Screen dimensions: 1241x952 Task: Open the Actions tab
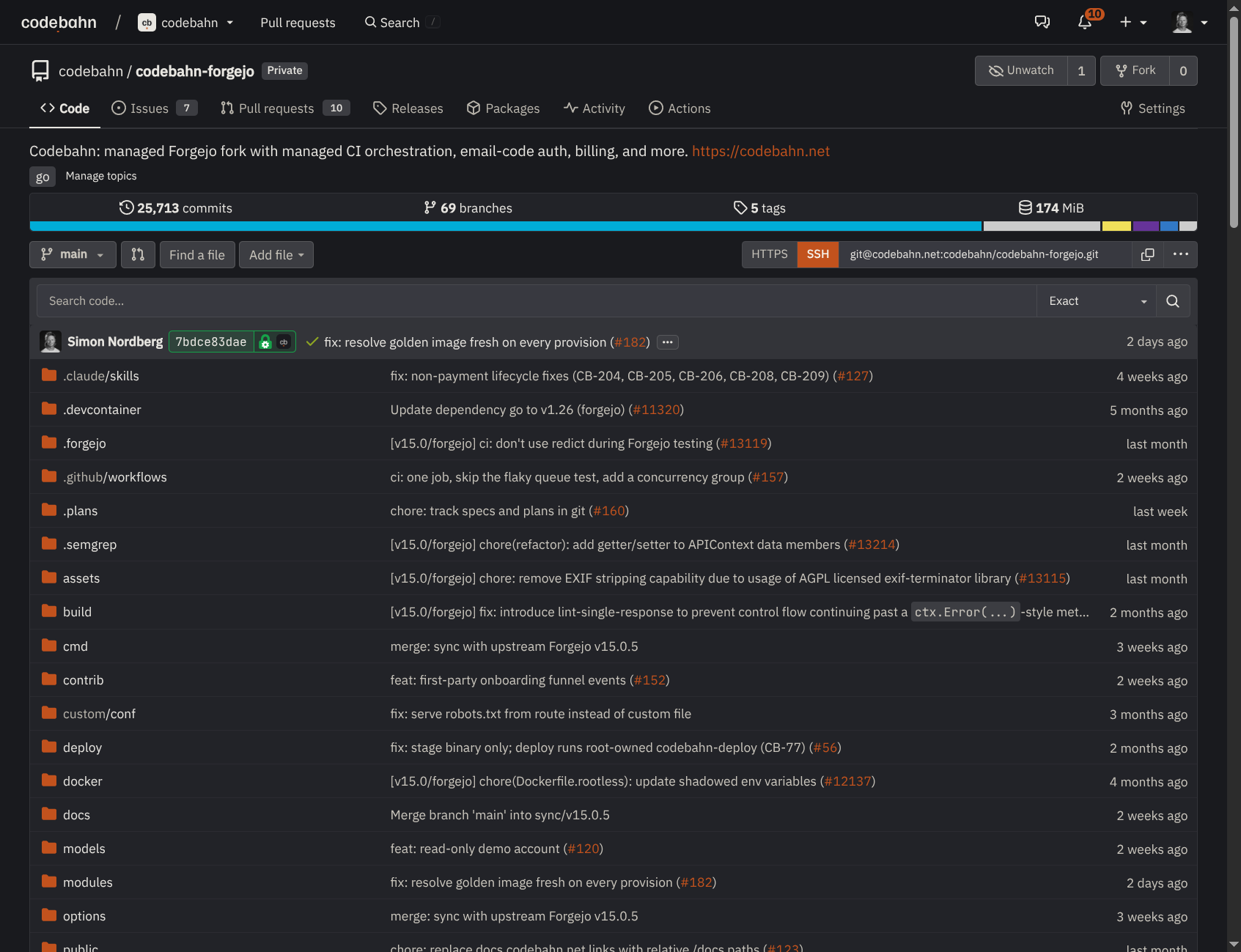(680, 108)
